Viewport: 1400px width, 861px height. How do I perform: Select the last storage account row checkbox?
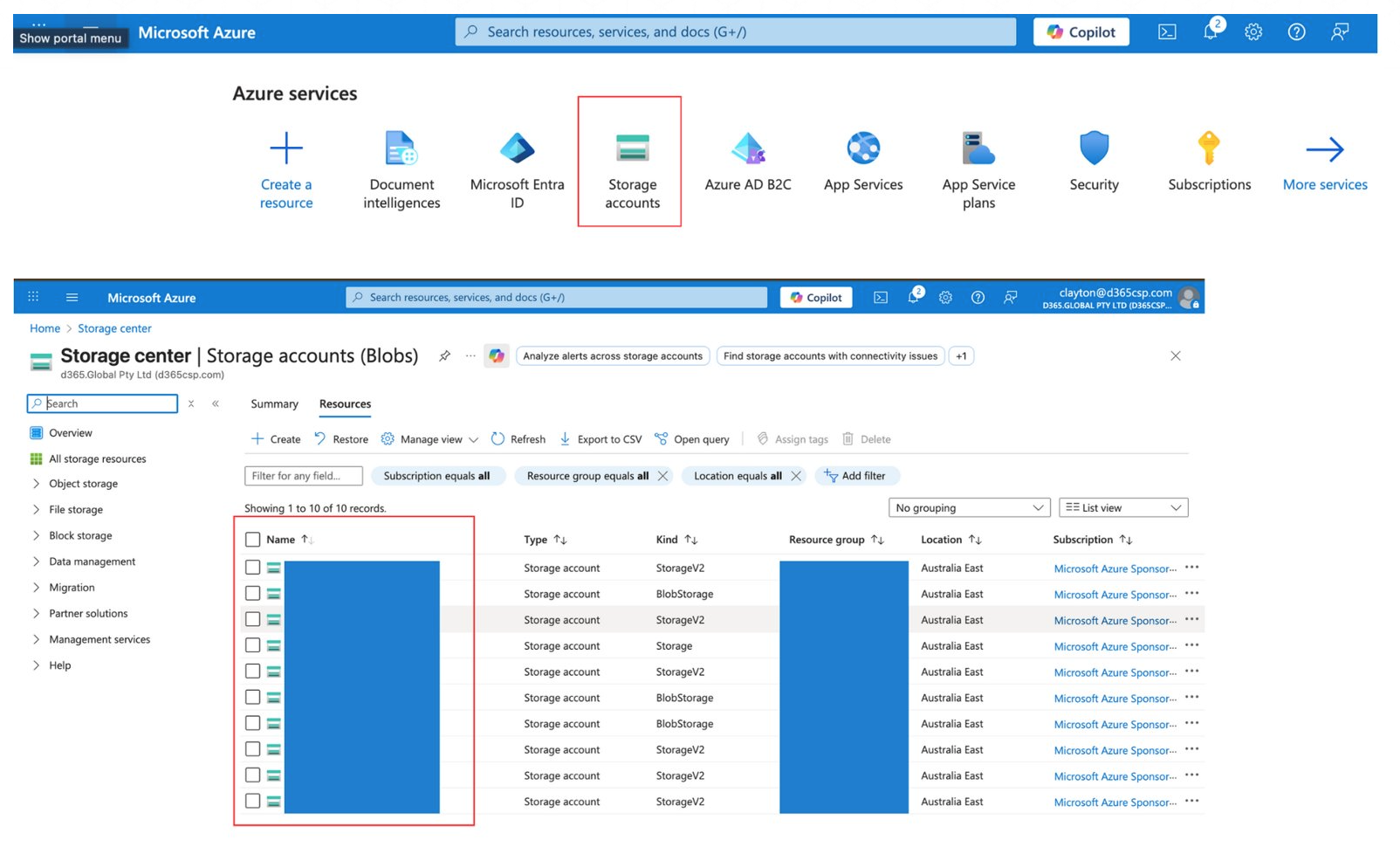(253, 801)
